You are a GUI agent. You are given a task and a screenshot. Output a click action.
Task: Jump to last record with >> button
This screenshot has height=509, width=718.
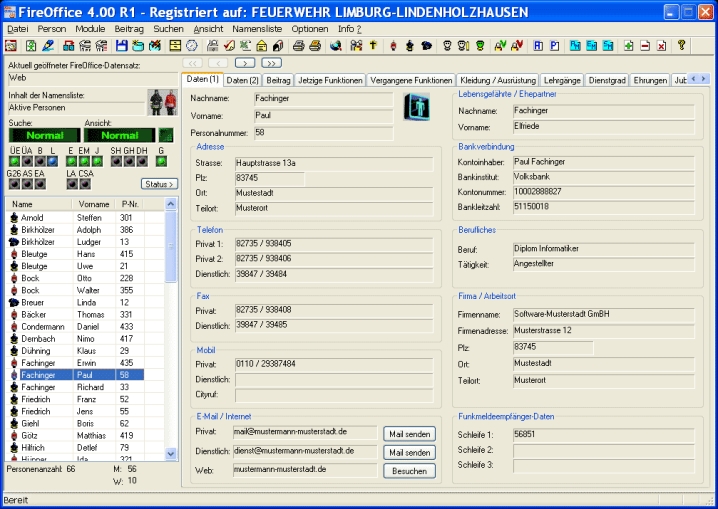271,63
